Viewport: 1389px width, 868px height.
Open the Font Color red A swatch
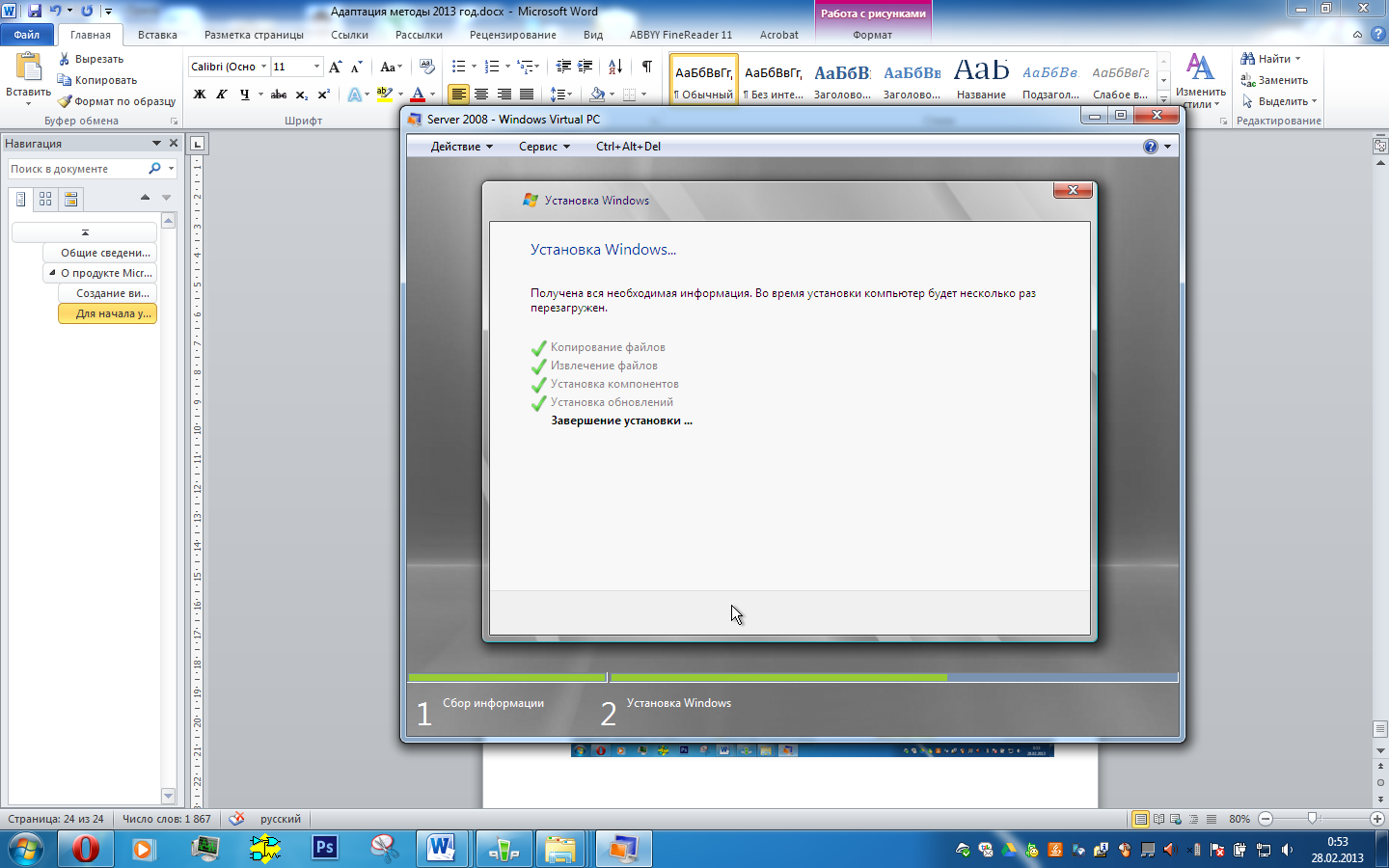point(418,95)
